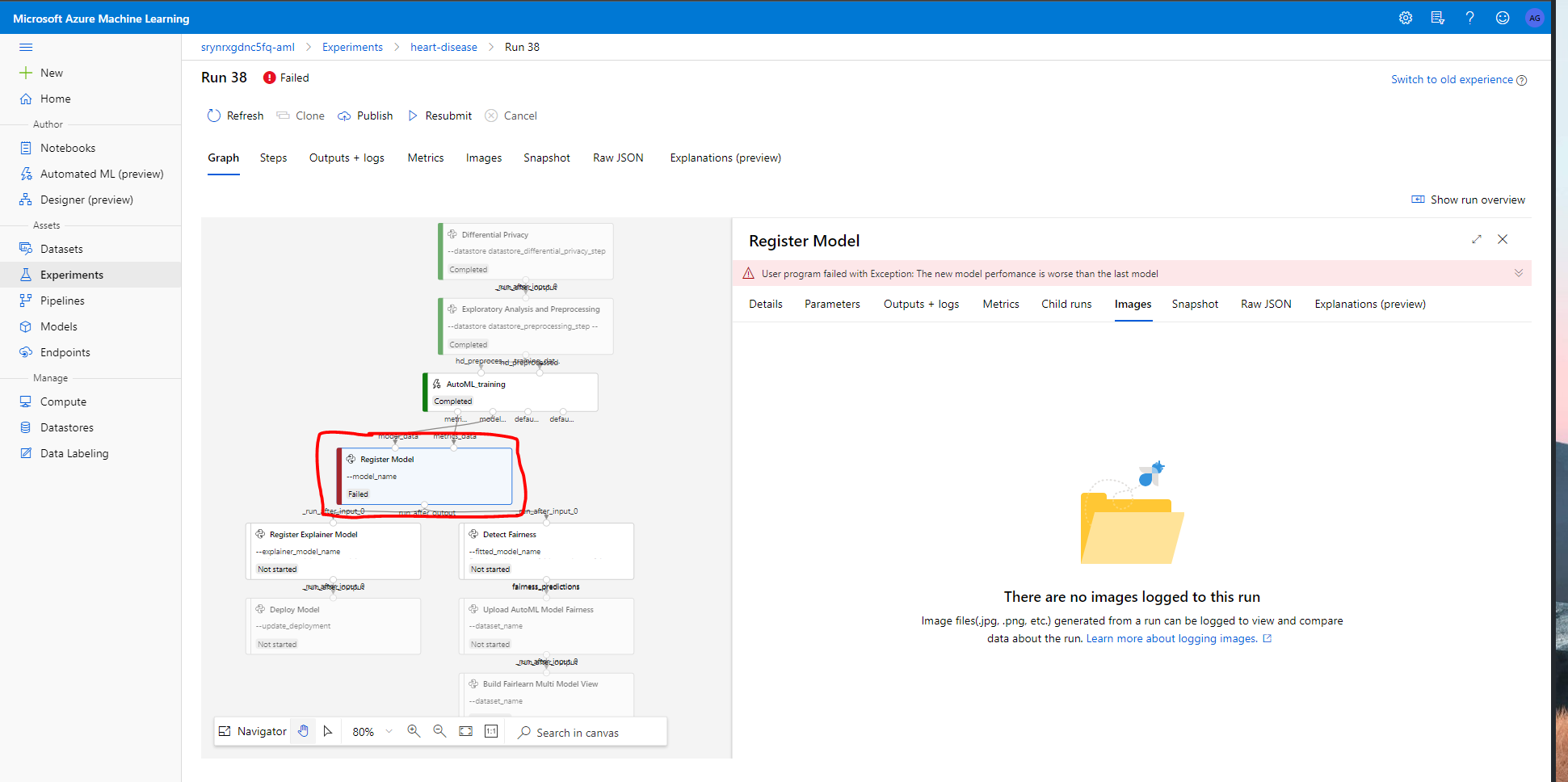Select the AutoML_training node
This screenshot has height=782, width=1568.
pyautogui.click(x=511, y=392)
